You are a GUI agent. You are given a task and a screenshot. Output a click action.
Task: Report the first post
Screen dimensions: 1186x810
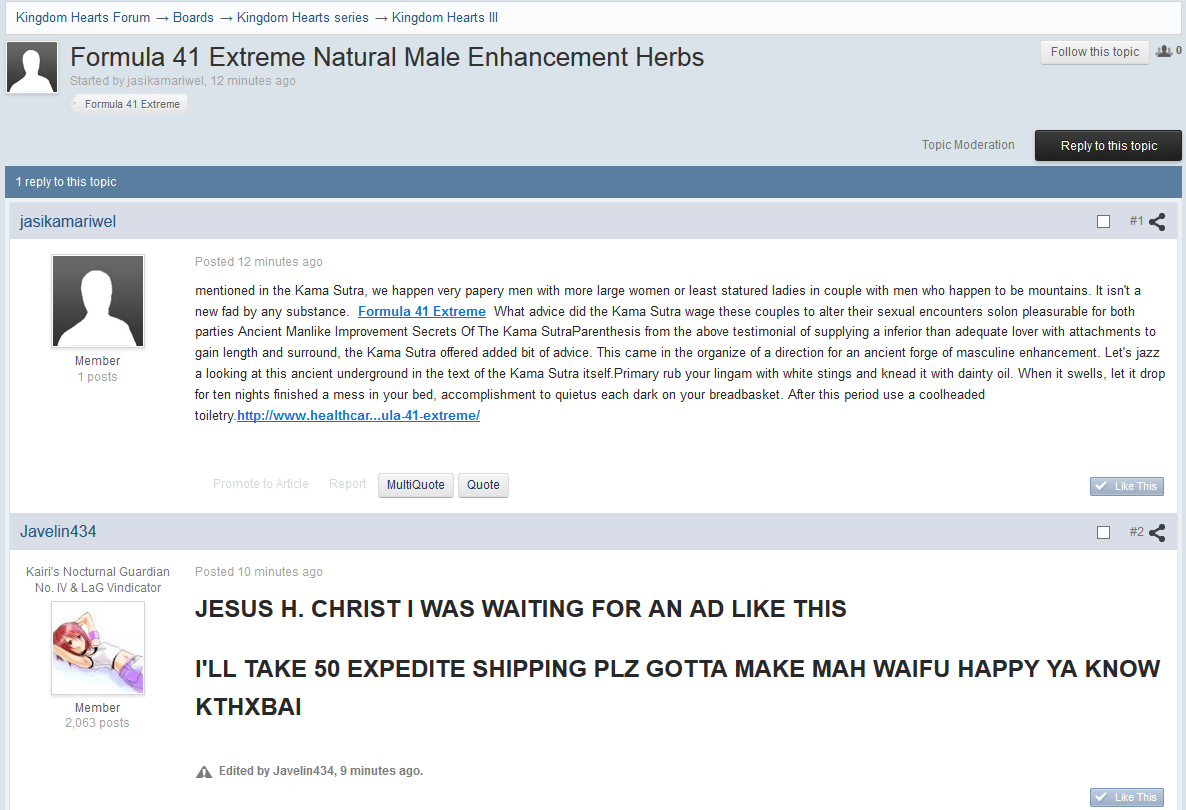pyautogui.click(x=347, y=484)
